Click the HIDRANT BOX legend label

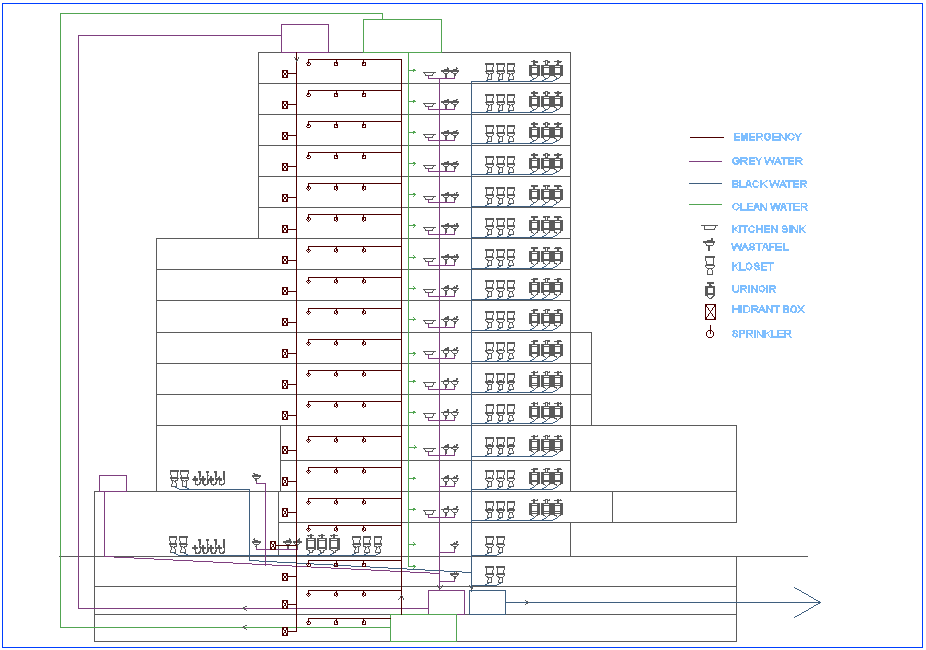pyautogui.click(x=767, y=310)
